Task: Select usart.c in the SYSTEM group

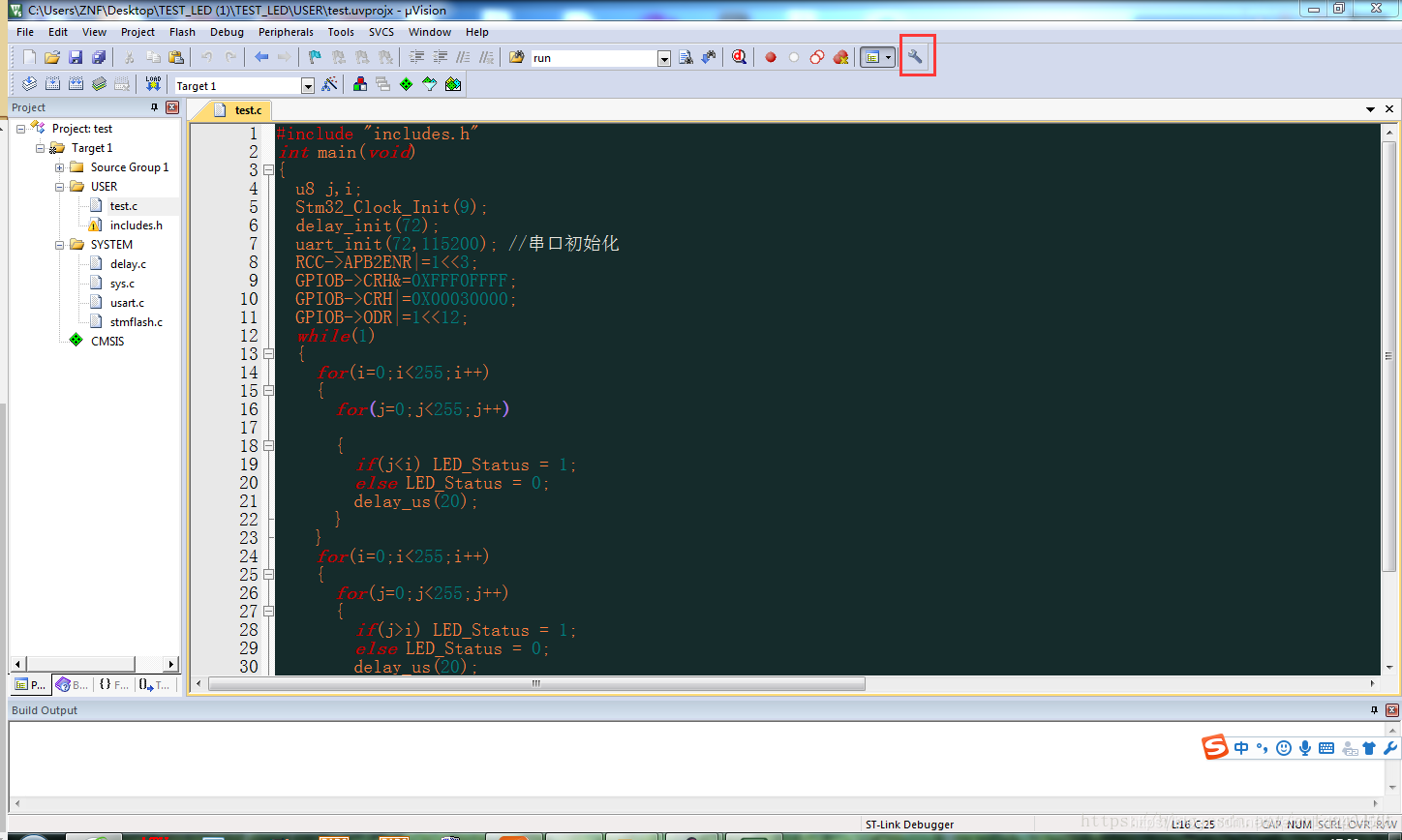Action: coord(127,303)
